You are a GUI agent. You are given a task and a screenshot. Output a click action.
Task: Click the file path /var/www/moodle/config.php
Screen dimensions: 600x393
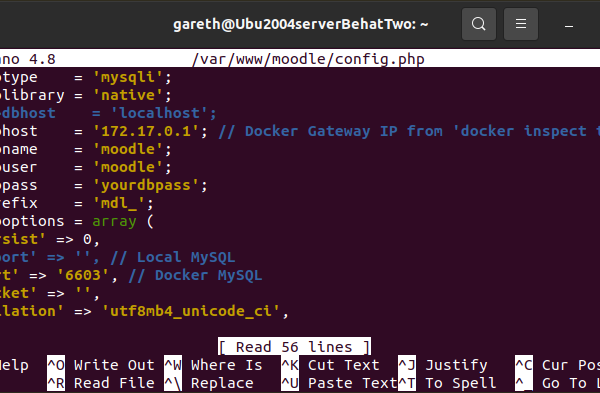tap(308, 59)
